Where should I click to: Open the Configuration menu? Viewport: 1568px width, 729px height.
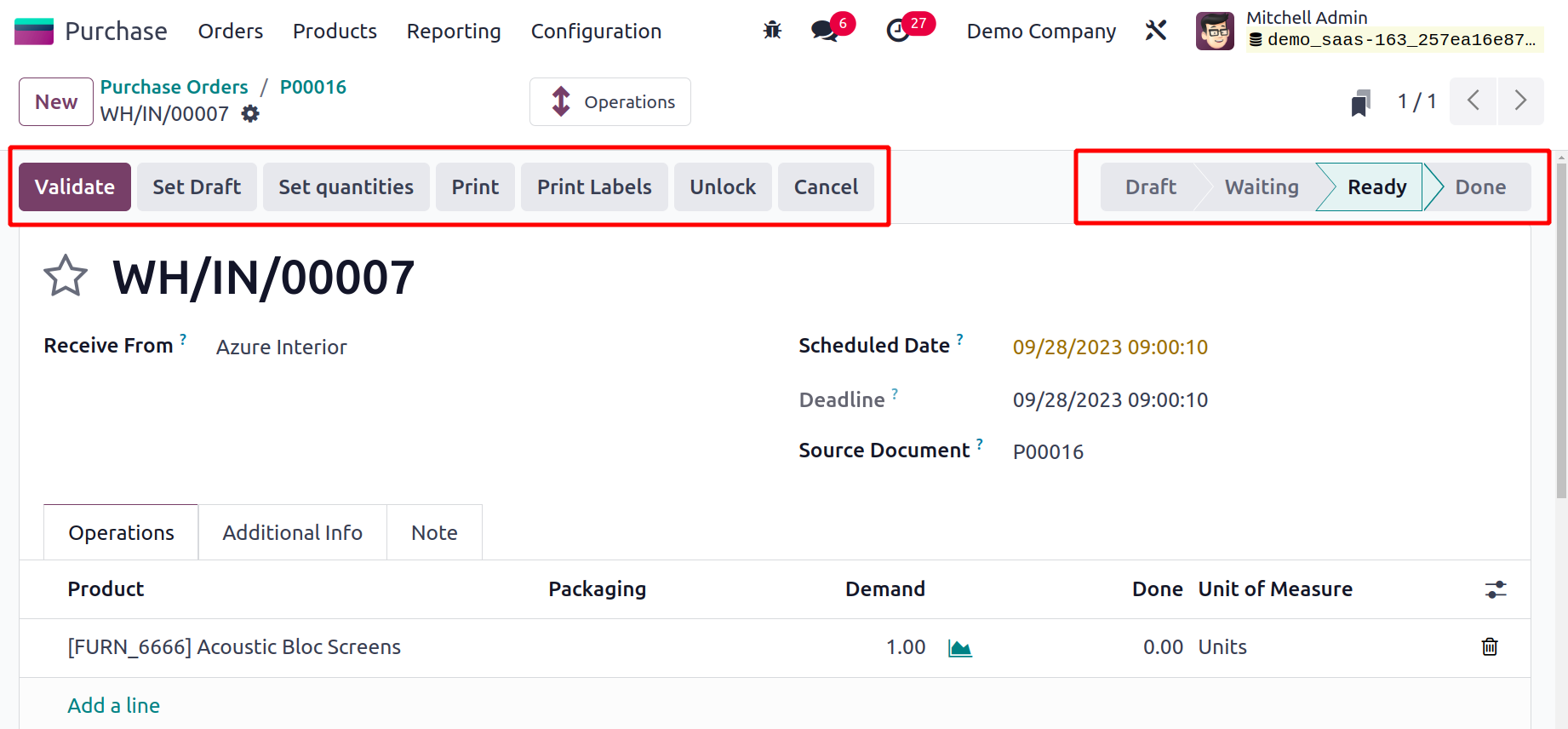pos(596,32)
